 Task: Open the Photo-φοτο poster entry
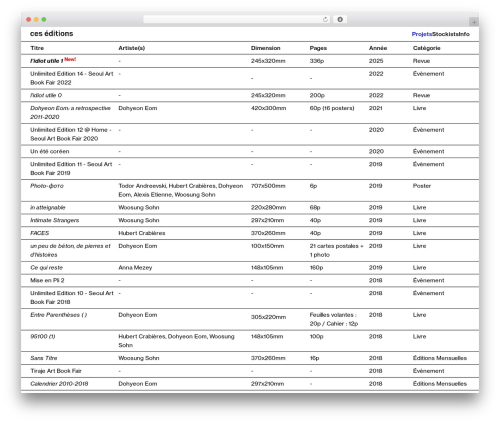[x=47, y=186]
